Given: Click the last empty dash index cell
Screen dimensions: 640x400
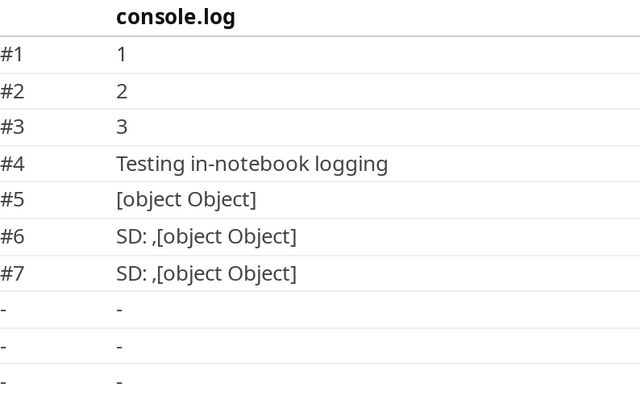Looking at the screenshot, I should coord(3,382).
